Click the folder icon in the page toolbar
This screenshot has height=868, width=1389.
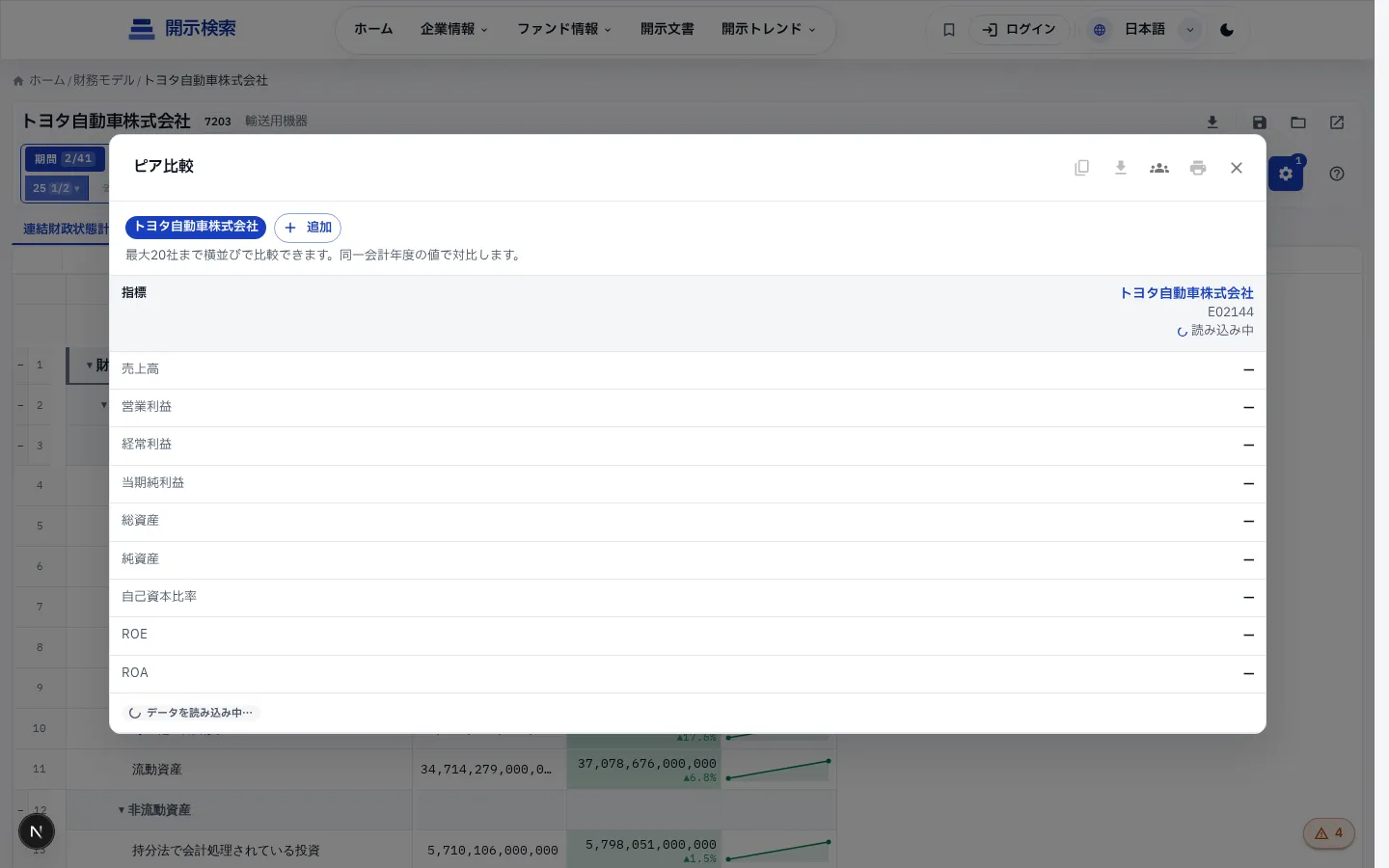click(1298, 122)
